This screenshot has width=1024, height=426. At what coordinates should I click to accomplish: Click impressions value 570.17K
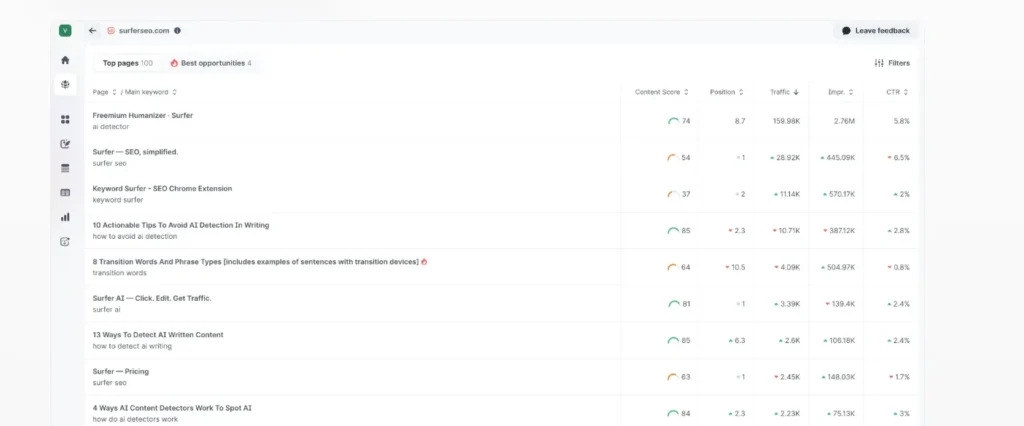[841, 194]
